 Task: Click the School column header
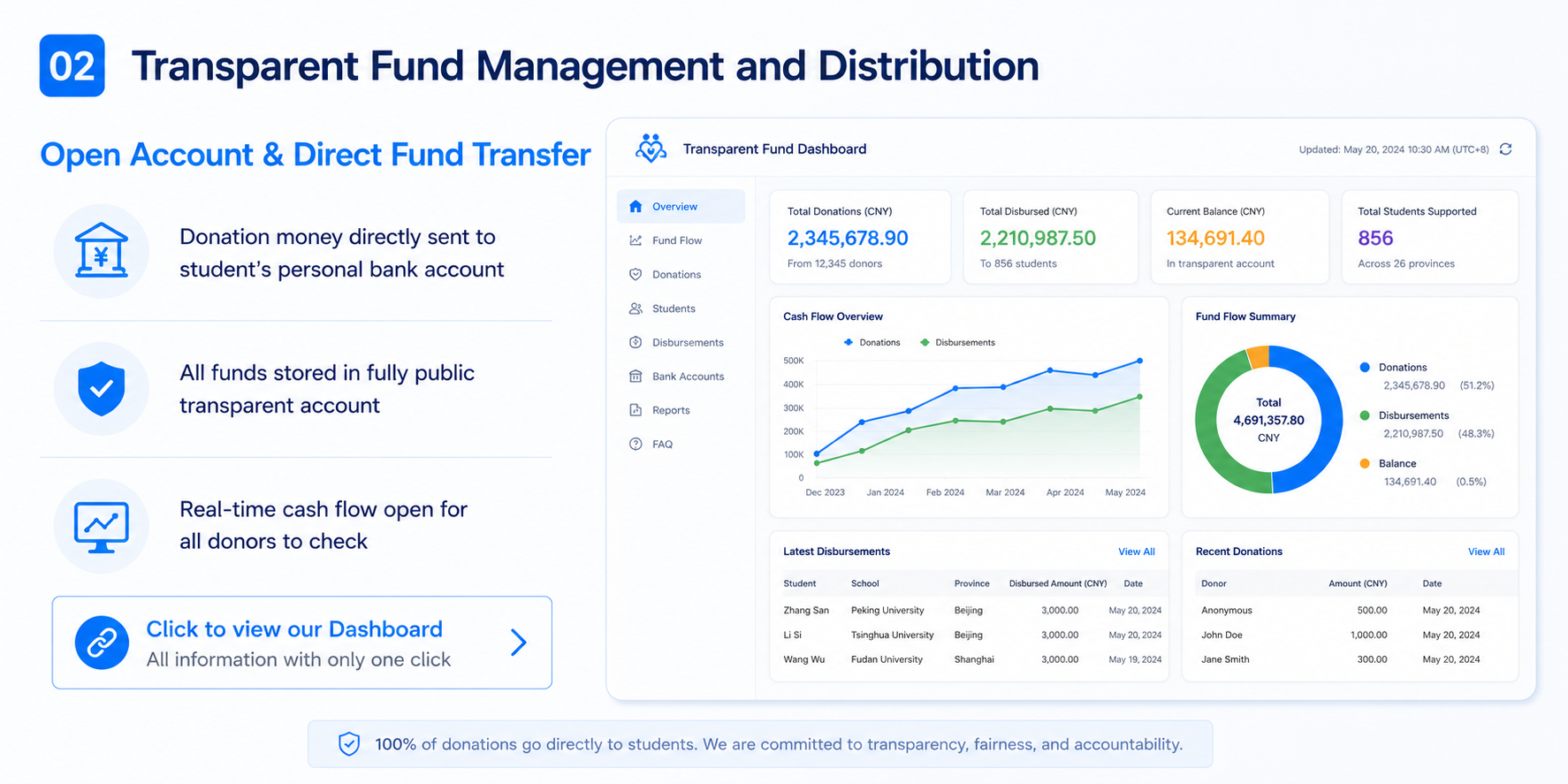[864, 583]
